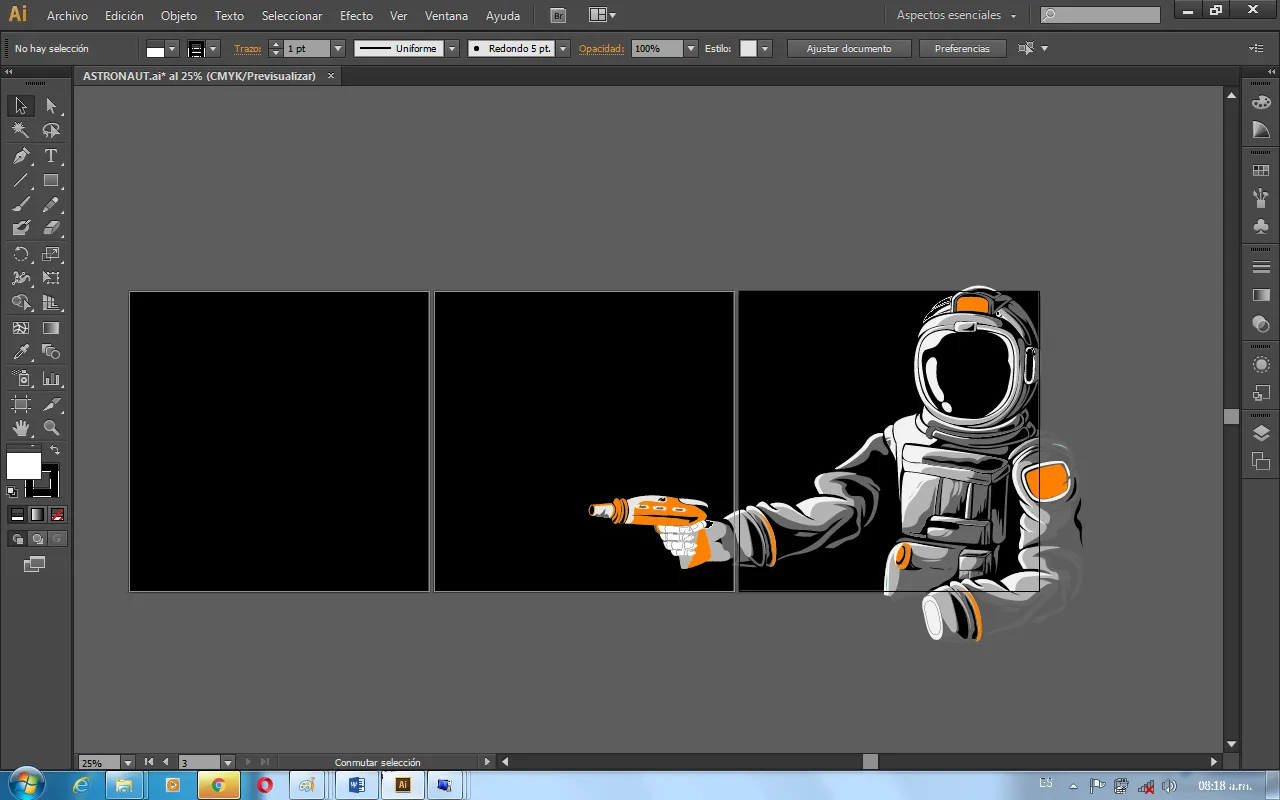
Task: Open the Color panel icon
Action: 1261,103
